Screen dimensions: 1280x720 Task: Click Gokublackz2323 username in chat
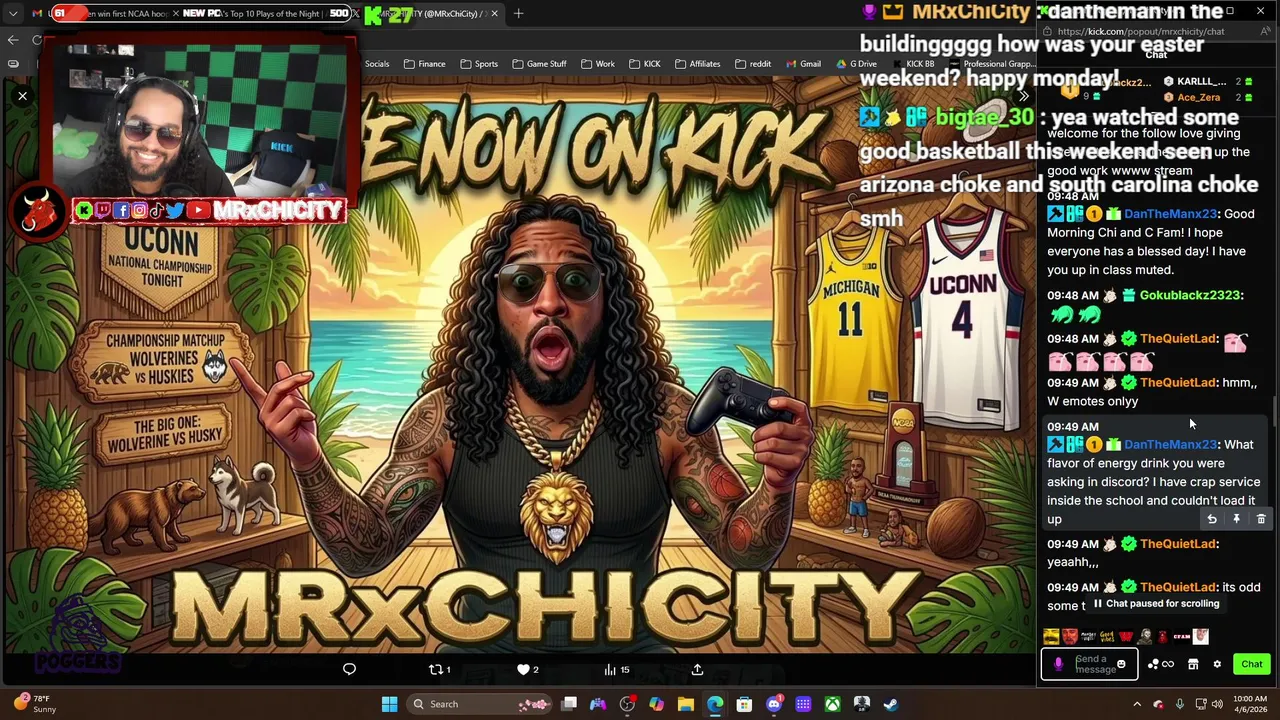1190,296
